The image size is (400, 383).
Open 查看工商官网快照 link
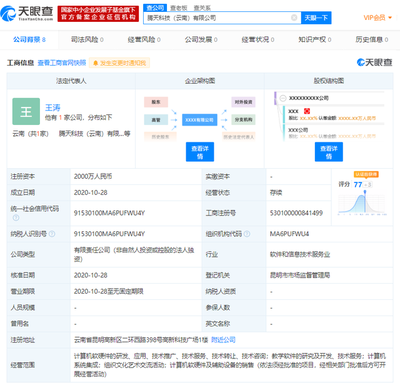coord(62,63)
